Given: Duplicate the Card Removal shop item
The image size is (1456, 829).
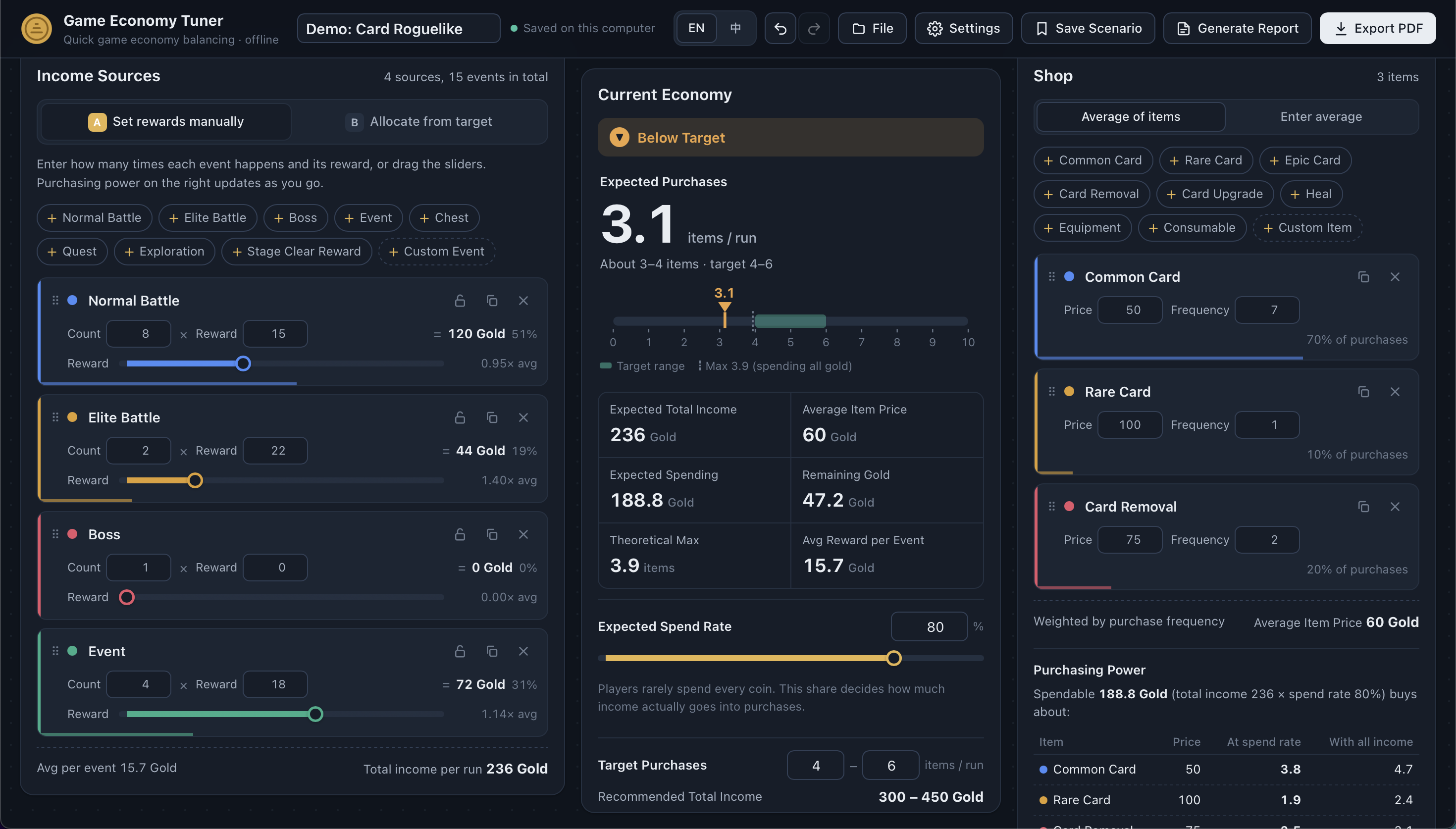Looking at the screenshot, I should coord(1363,507).
